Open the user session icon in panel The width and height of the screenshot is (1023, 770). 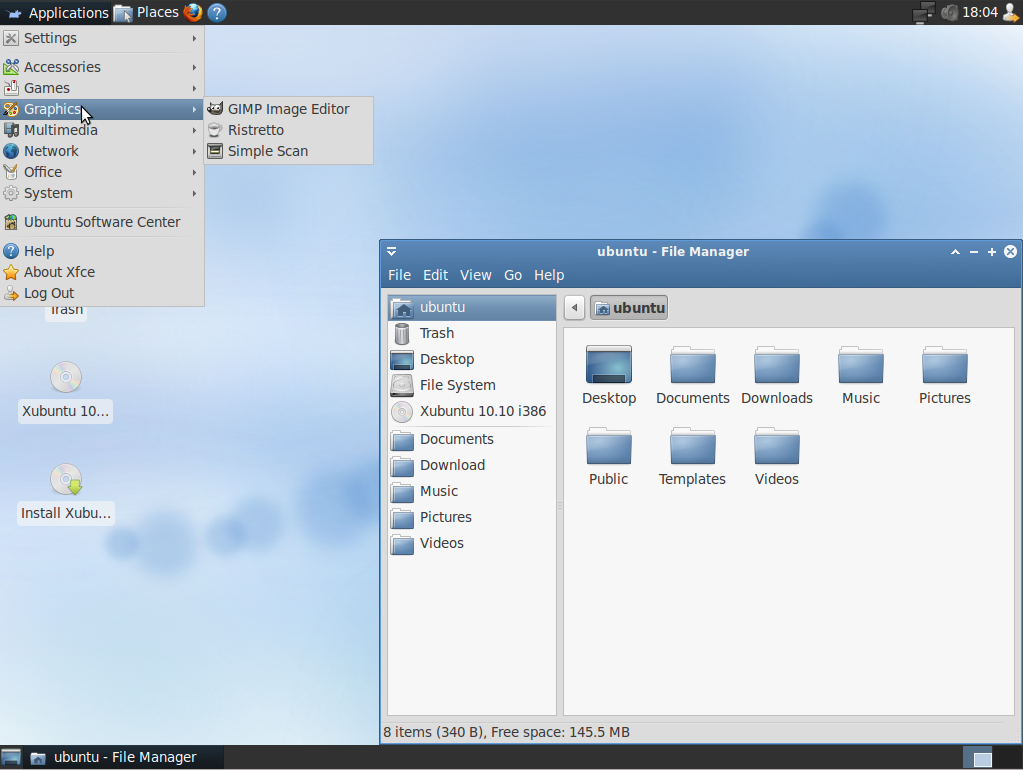1011,12
